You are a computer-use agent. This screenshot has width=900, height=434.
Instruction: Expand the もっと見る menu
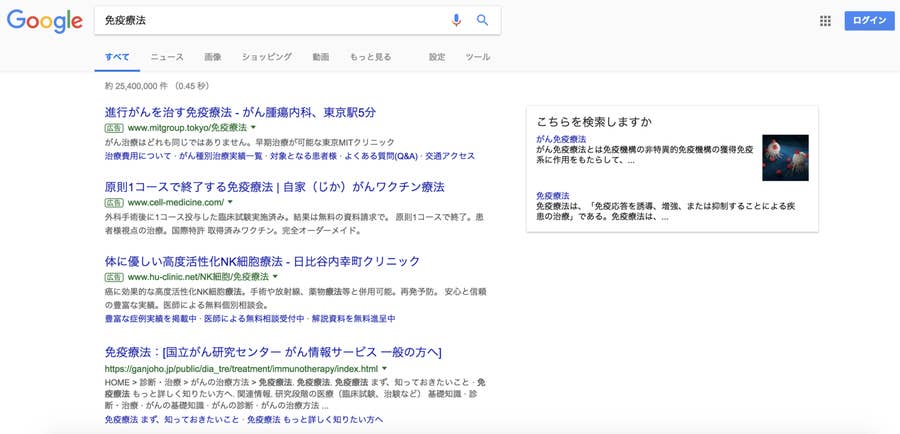click(371, 57)
